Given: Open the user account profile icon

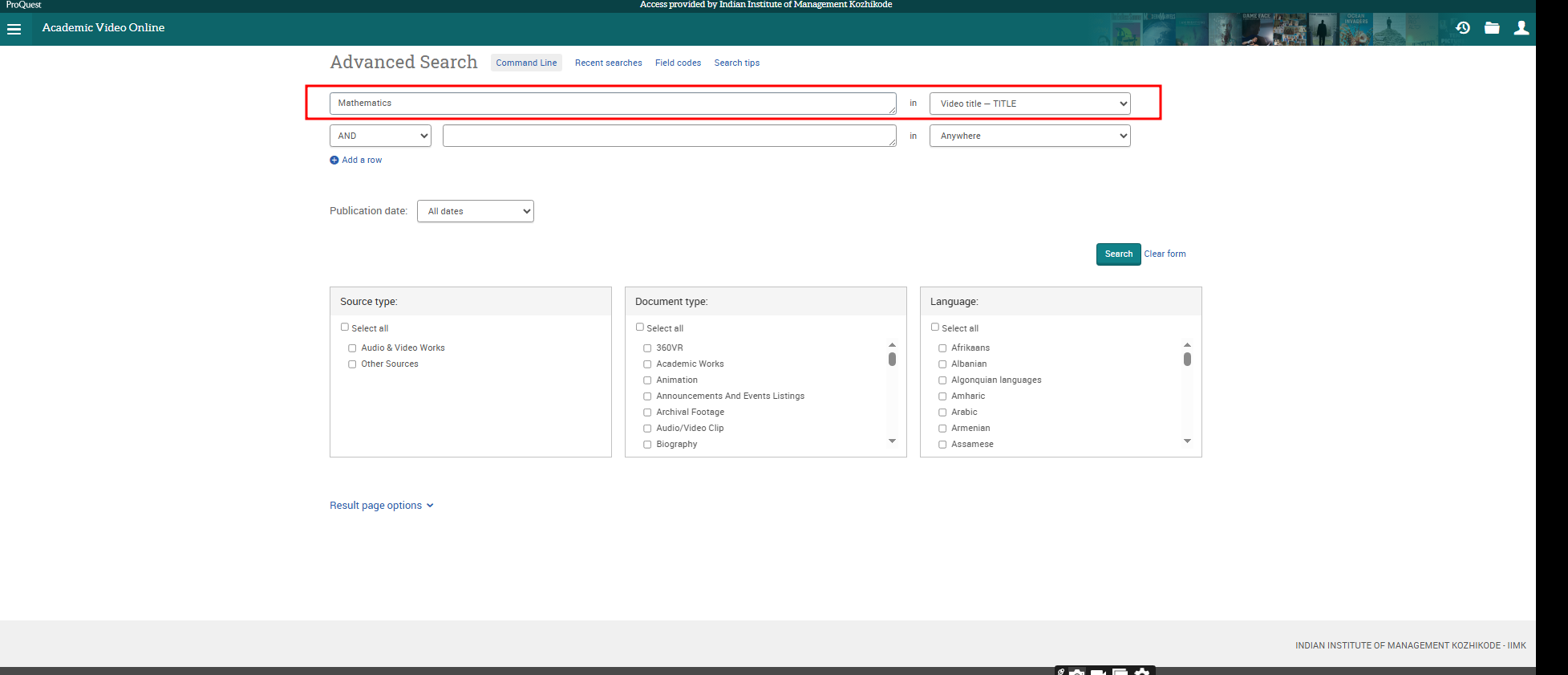Looking at the screenshot, I should [x=1521, y=28].
